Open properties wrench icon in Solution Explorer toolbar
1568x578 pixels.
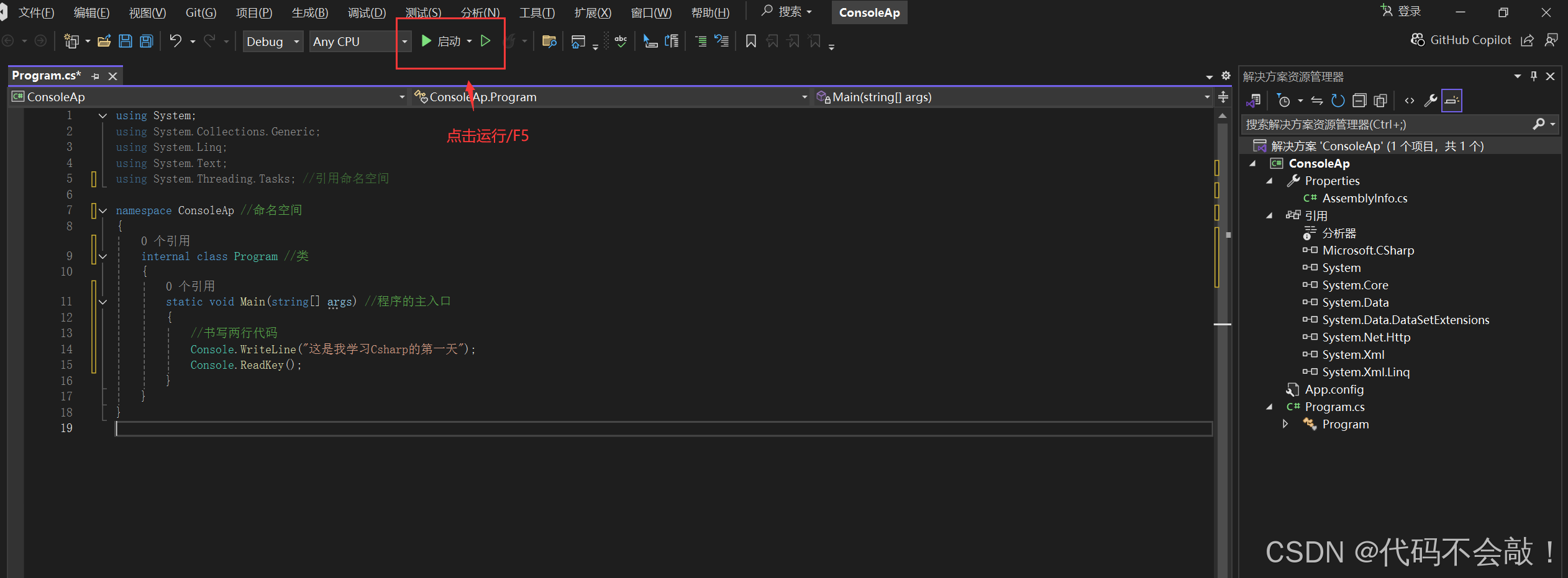(1430, 101)
